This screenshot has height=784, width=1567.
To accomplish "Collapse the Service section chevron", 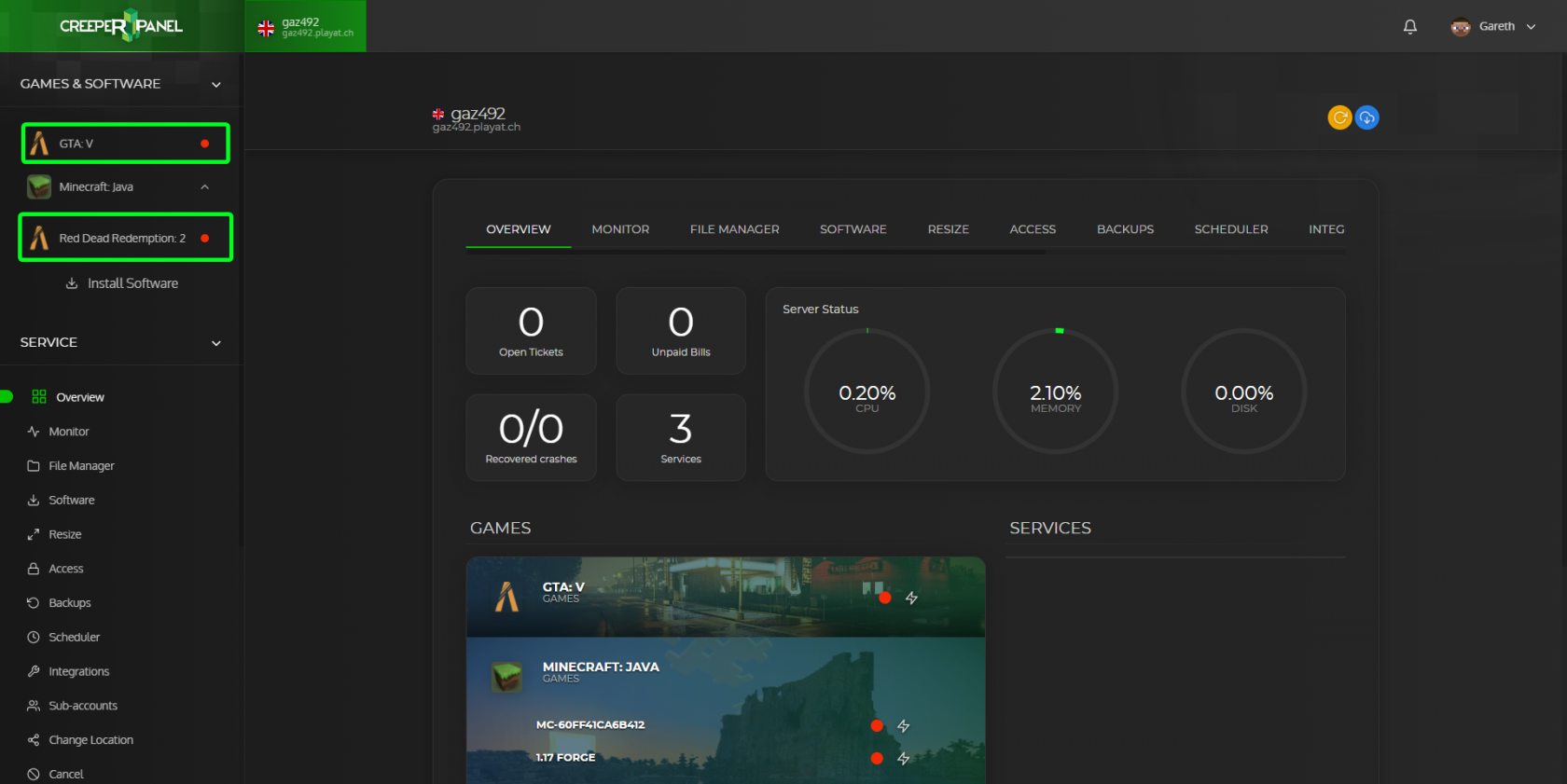I will click(x=216, y=343).
